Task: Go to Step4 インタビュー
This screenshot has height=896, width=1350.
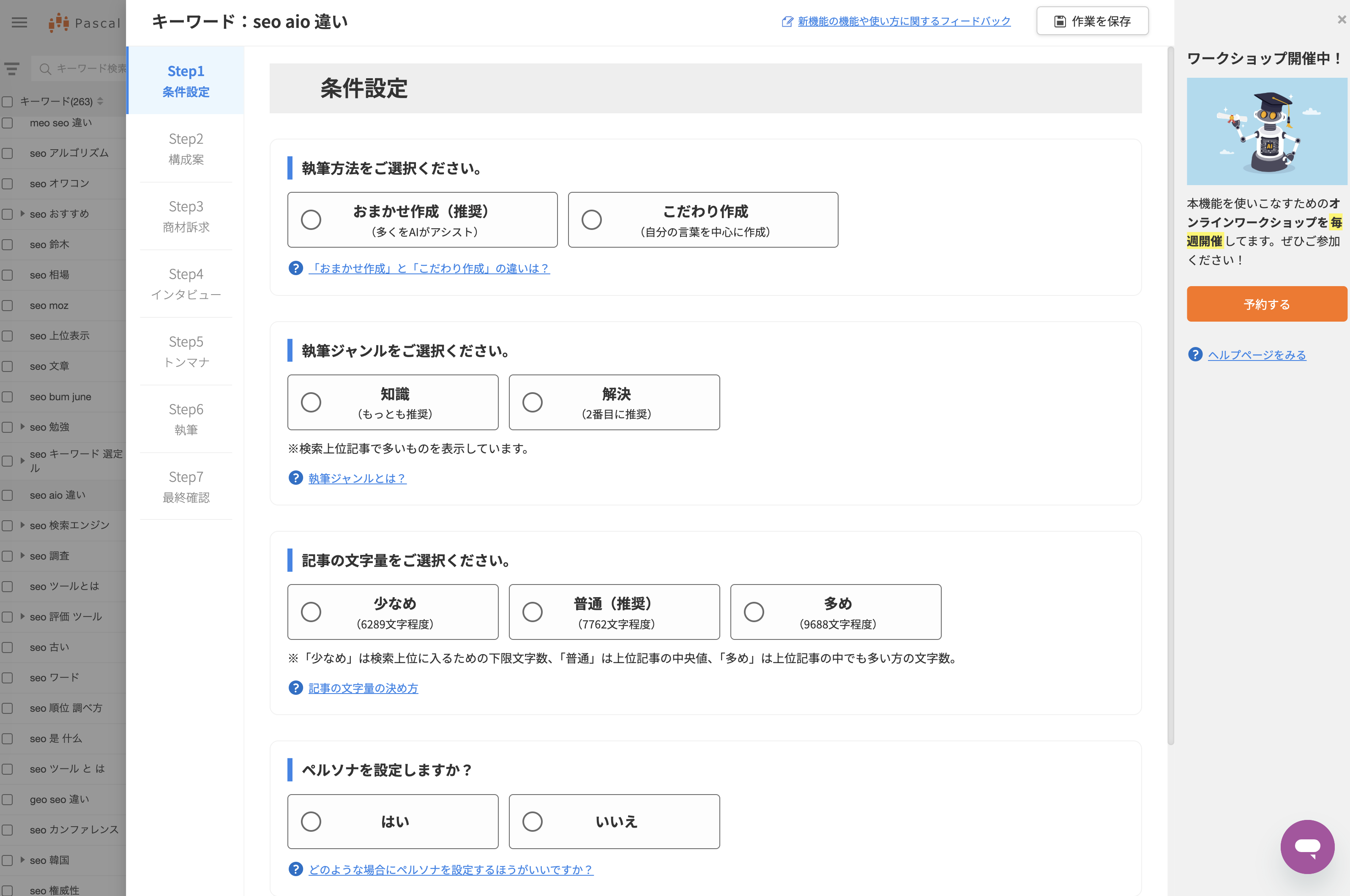Action: click(x=186, y=284)
